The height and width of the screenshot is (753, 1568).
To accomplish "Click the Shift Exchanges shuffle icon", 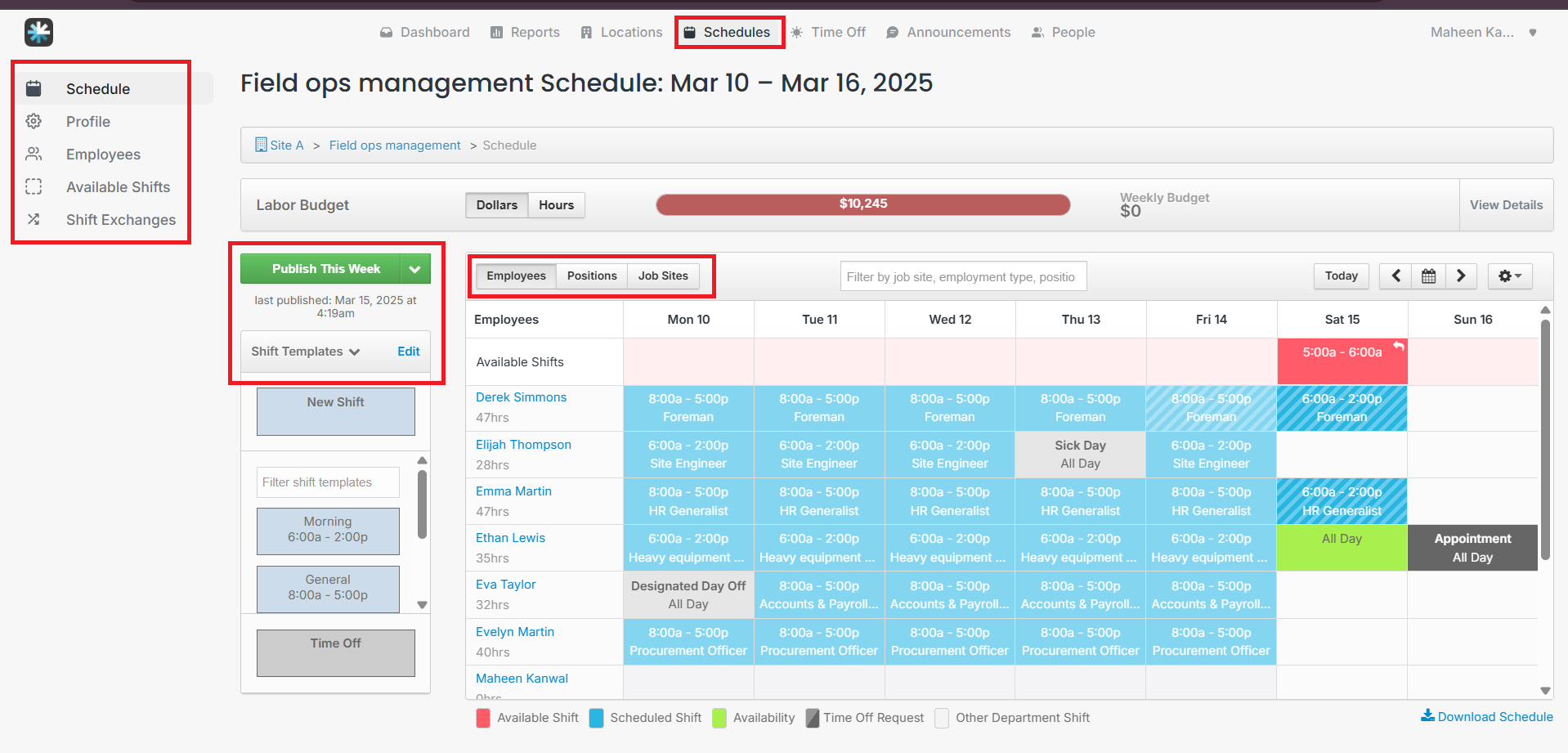I will pos(34,219).
